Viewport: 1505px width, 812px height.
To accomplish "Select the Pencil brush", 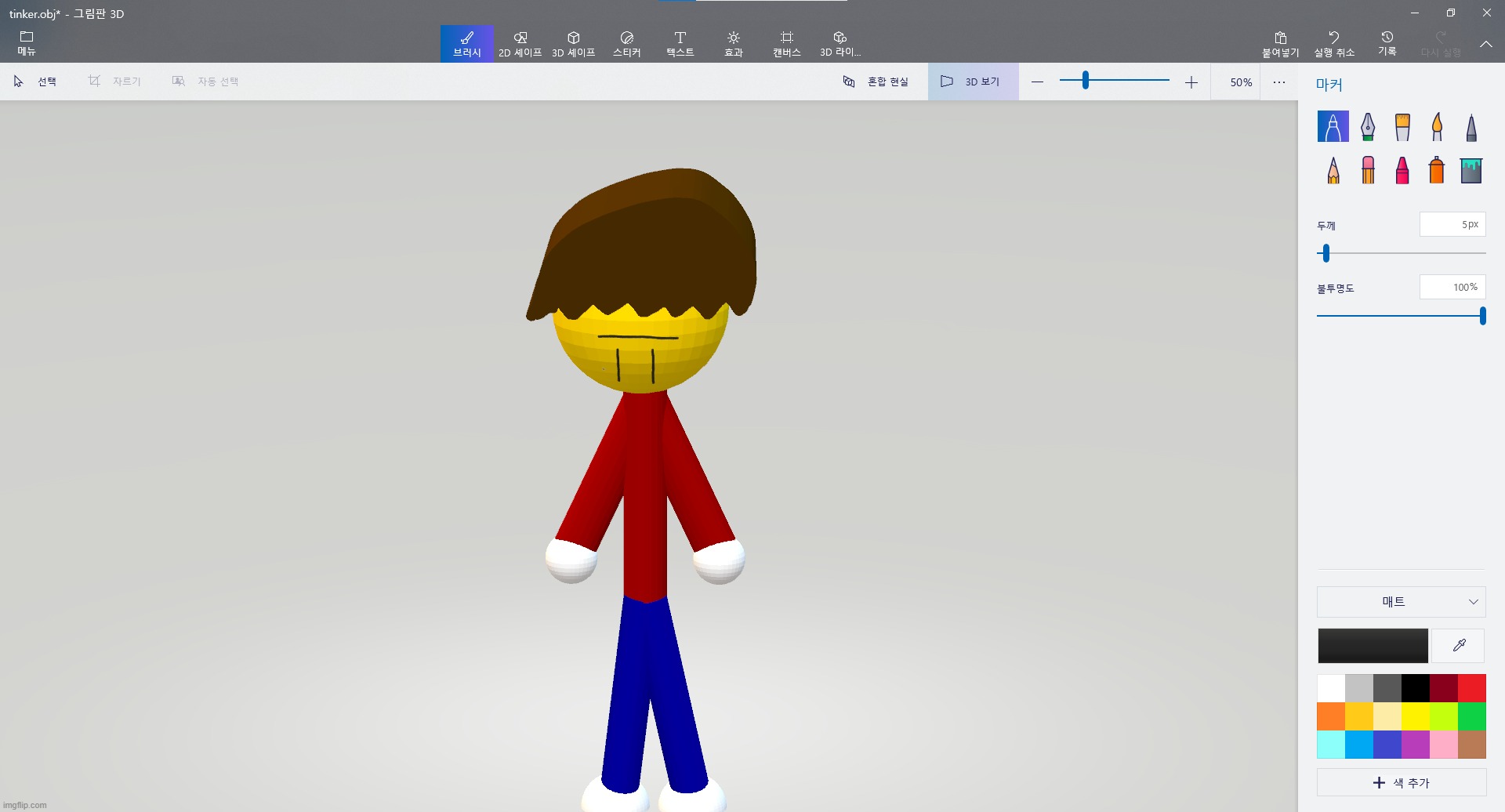I will pyautogui.click(x=1333, y=170).
